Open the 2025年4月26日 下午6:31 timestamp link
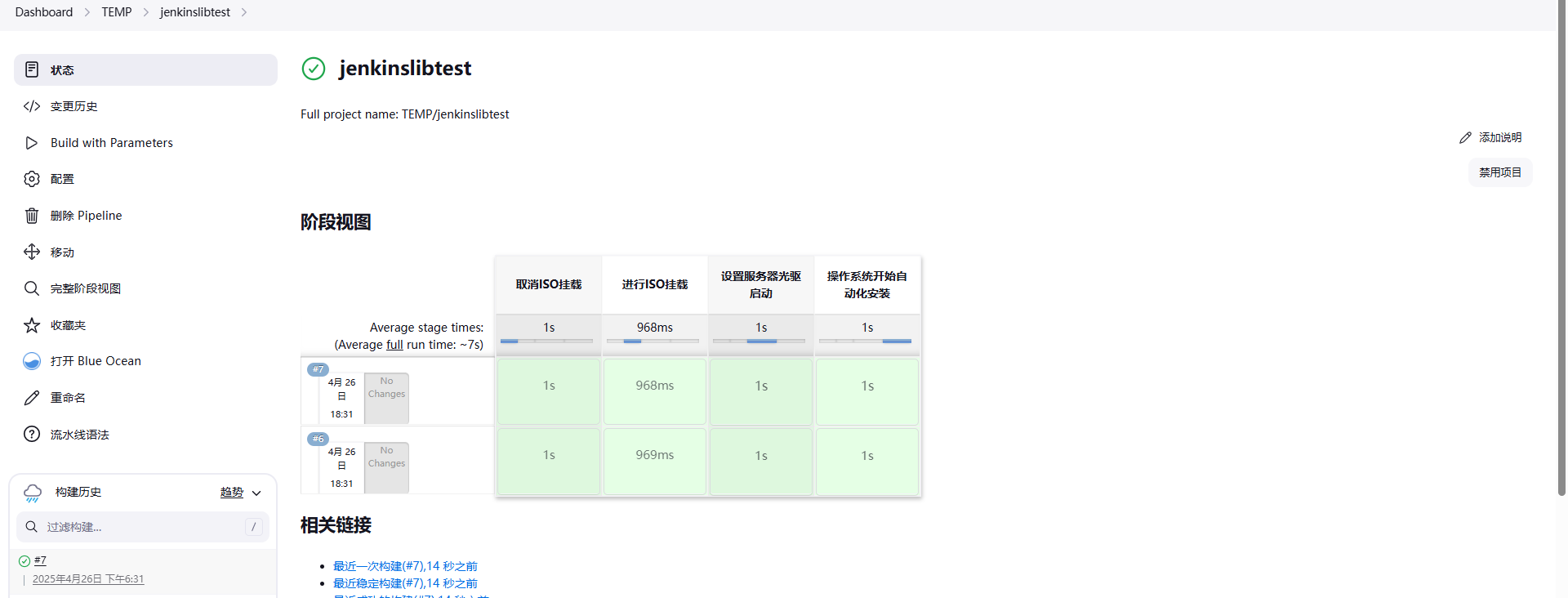This screenshot has height=598, width=1568. tap(88, 579)
